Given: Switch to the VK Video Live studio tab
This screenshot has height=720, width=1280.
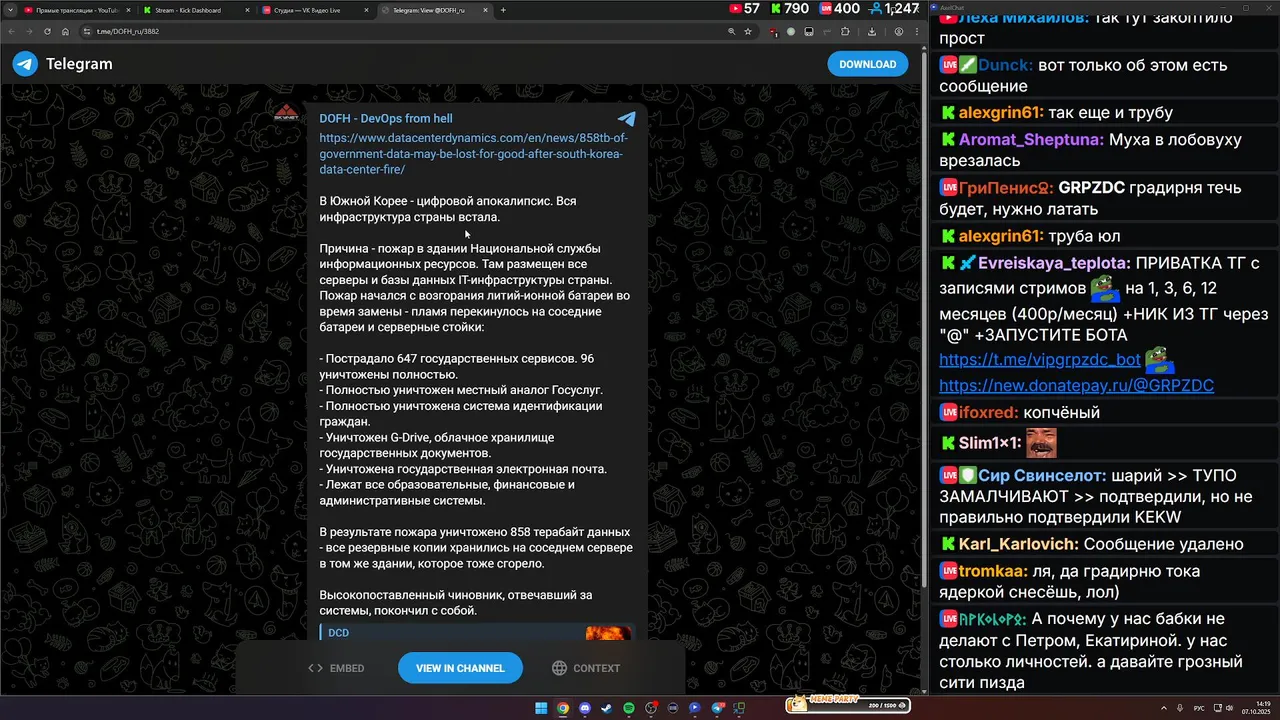Looking at the screenshot, I should point(313,10).
